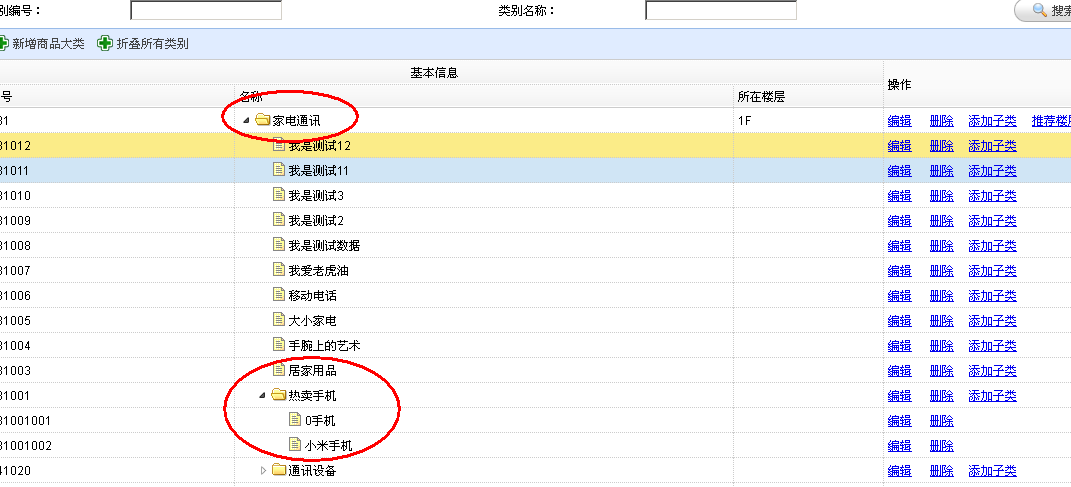This screenshot has height=487, width=1071.
Task: Click the document icon beside 我是测试12
Action: [279, 146]
